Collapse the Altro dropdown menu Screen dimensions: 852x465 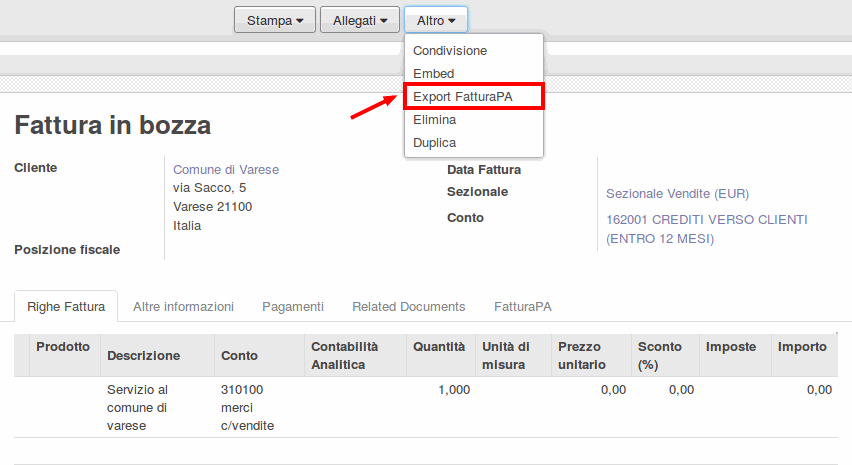(435, 20)
